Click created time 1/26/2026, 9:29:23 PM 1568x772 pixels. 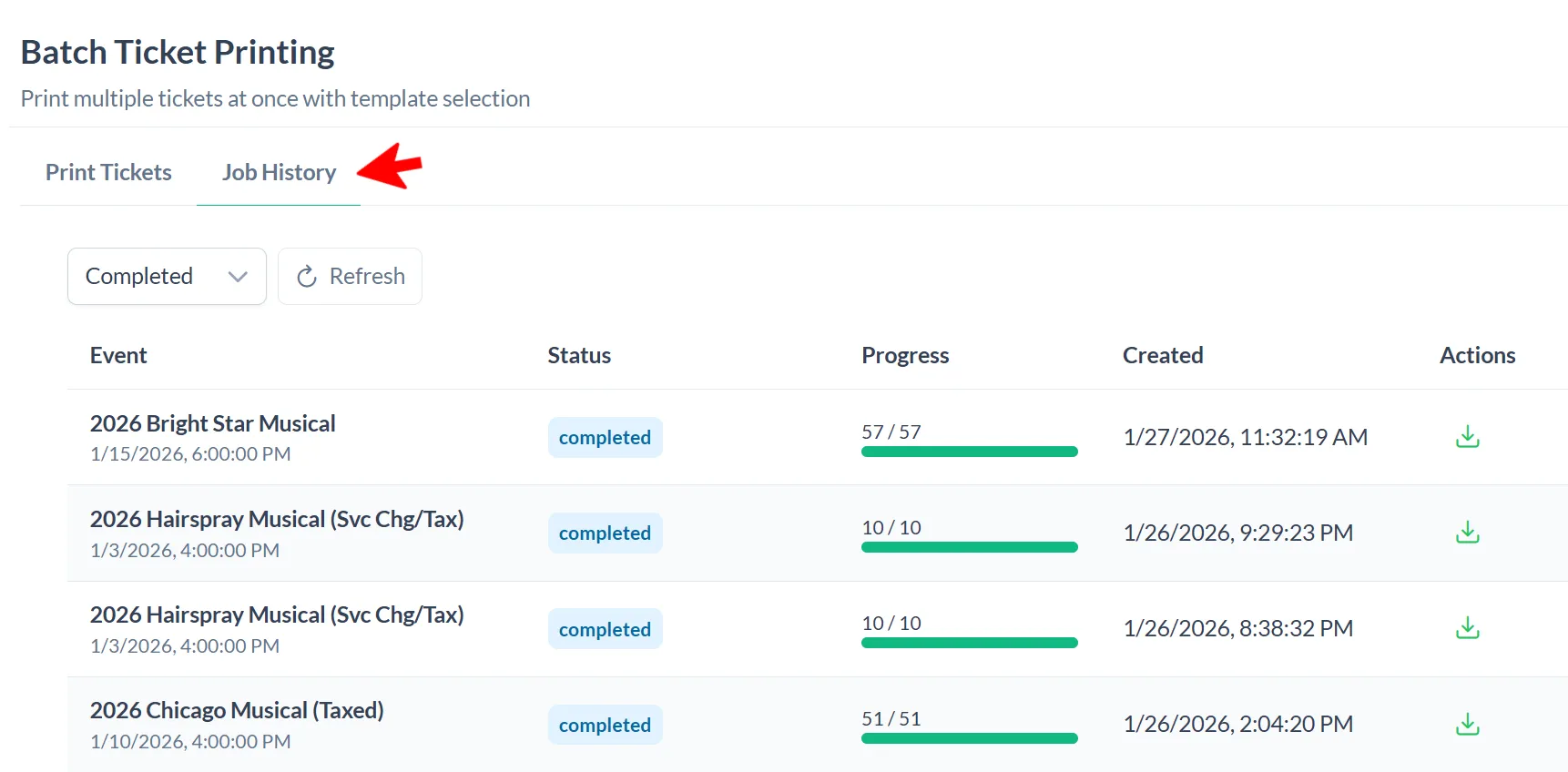point(1237,533)
